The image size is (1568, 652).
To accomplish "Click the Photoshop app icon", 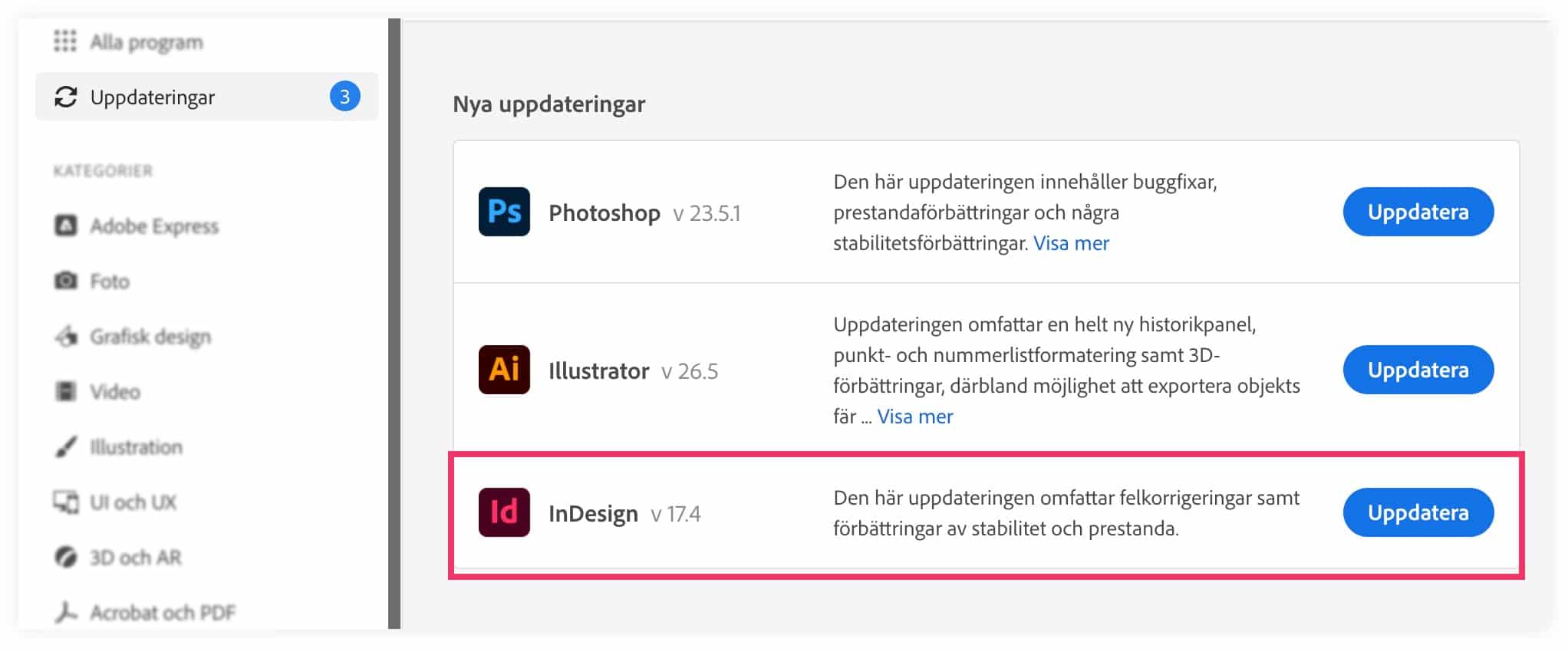I will coord(504,212).
